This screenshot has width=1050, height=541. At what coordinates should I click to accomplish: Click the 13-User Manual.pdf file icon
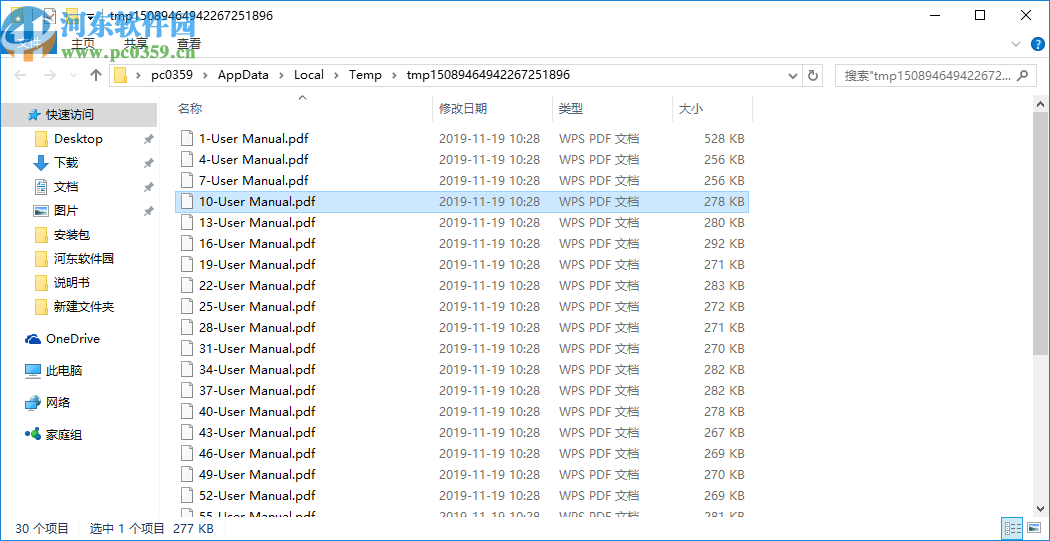188,222
